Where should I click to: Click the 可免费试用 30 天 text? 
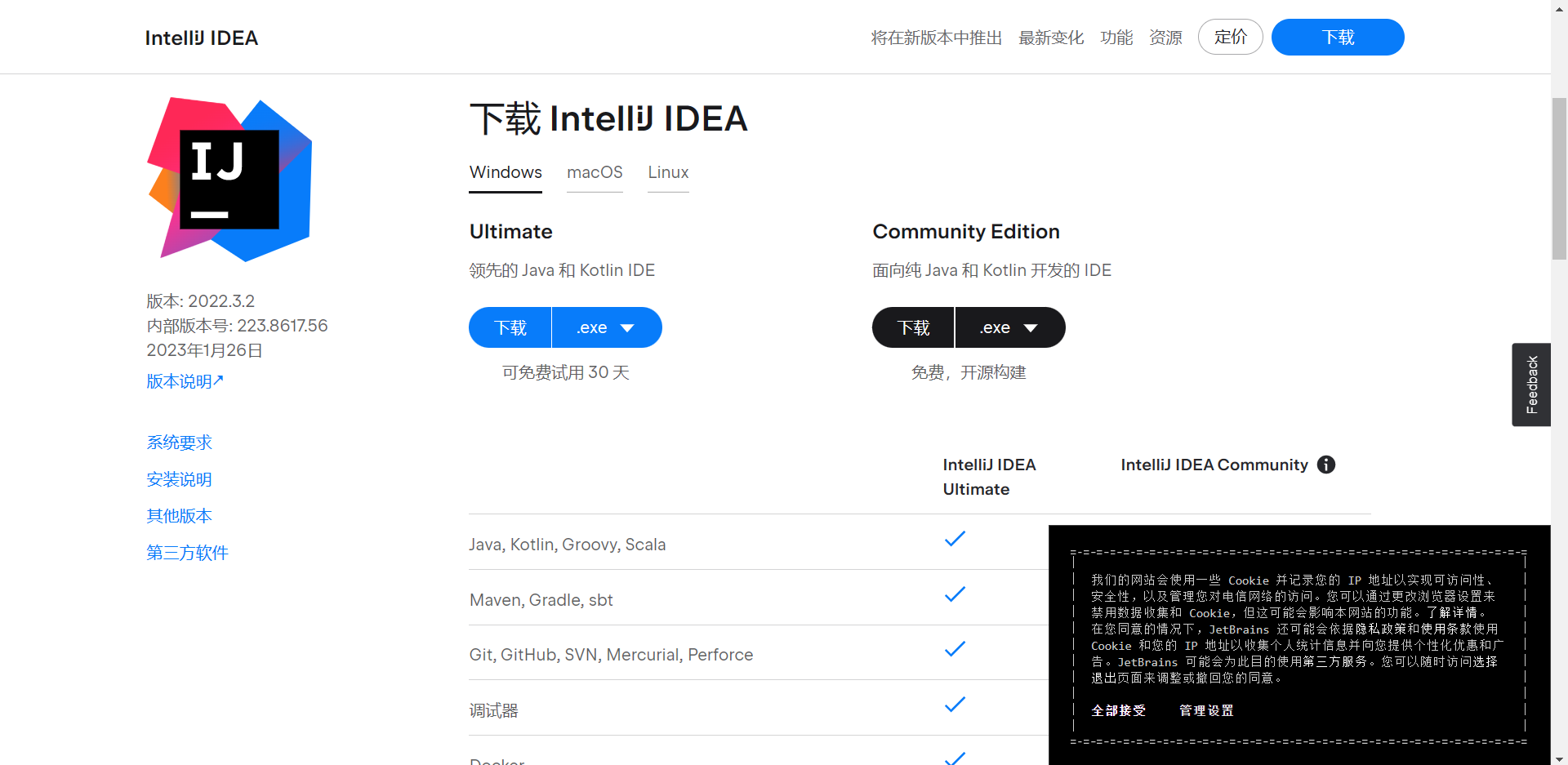(565, 372)
